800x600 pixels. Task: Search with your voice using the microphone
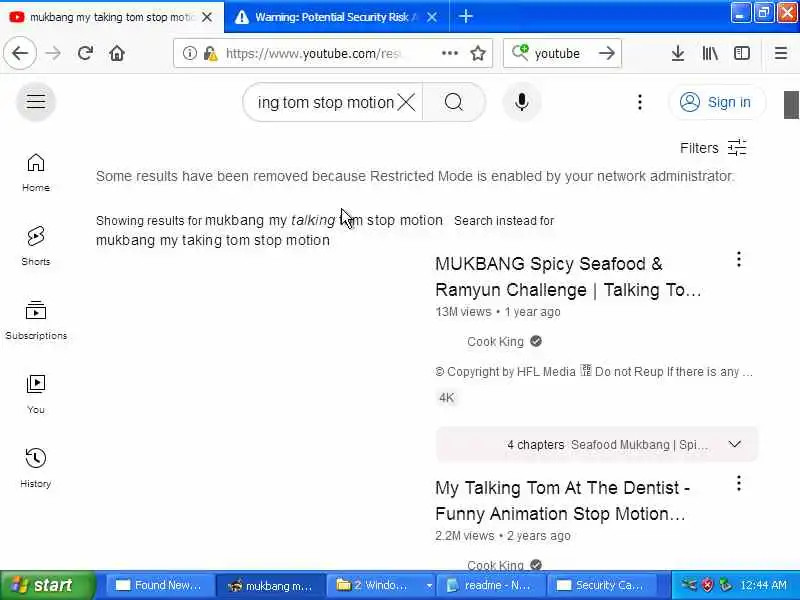click(521, 102)
